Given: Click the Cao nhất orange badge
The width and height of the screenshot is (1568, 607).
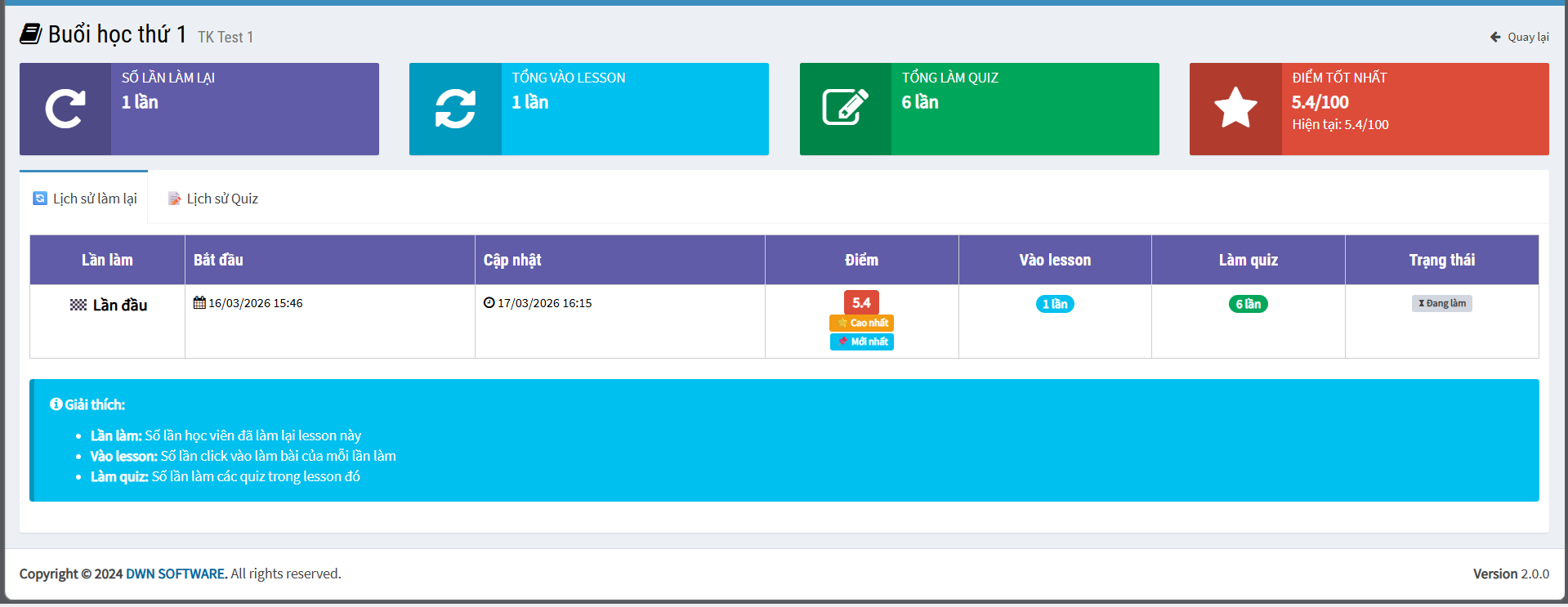Looking at the screenshot, I should 861,323.
